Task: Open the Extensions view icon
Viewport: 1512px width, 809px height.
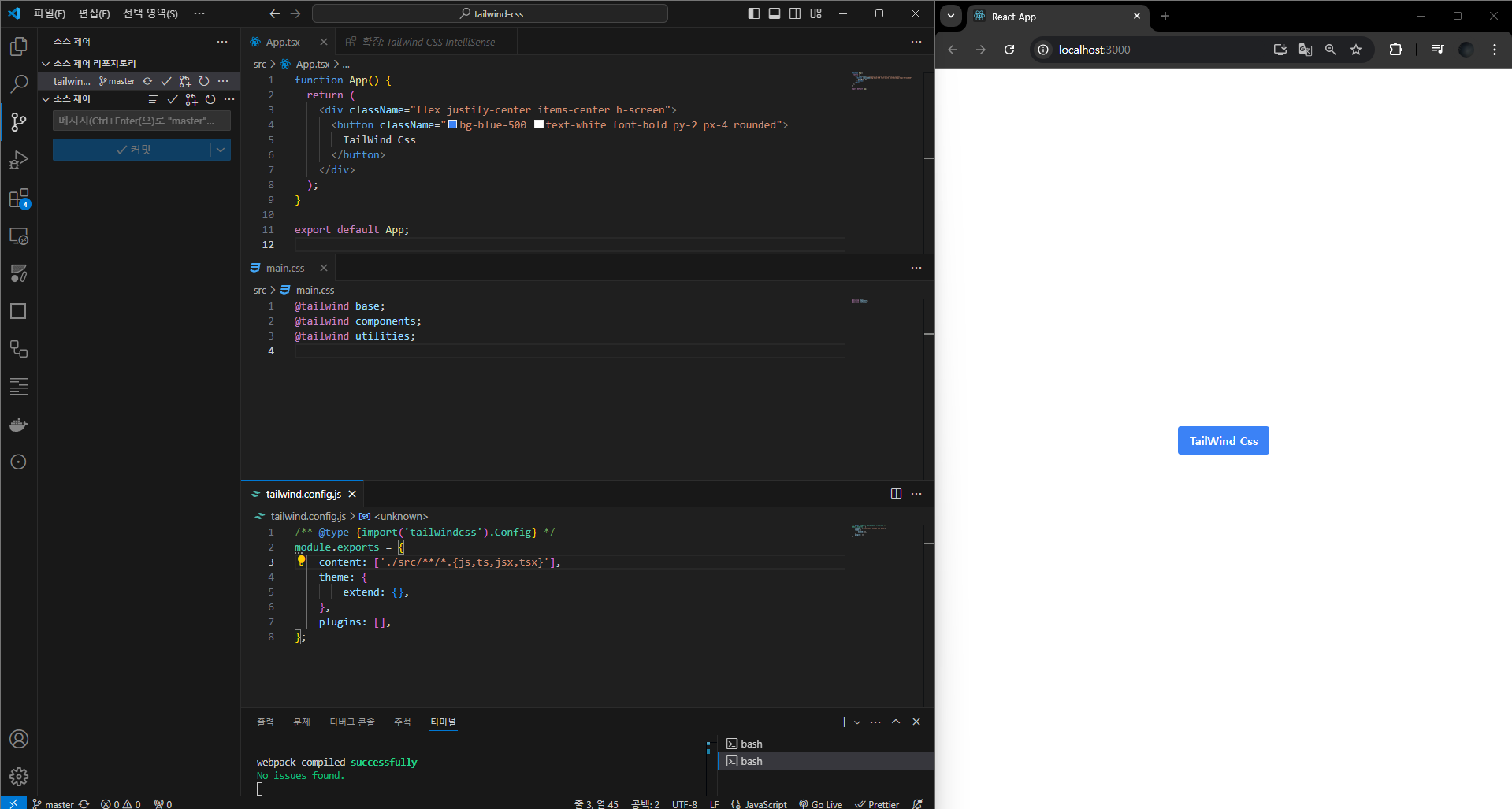Action: [19, 198]
